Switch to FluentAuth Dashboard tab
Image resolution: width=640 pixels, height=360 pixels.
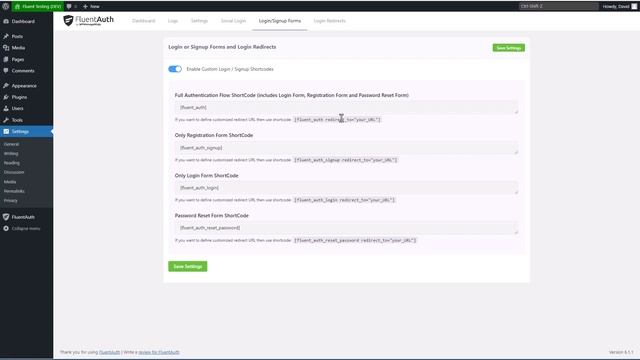(x=143, y=21)
